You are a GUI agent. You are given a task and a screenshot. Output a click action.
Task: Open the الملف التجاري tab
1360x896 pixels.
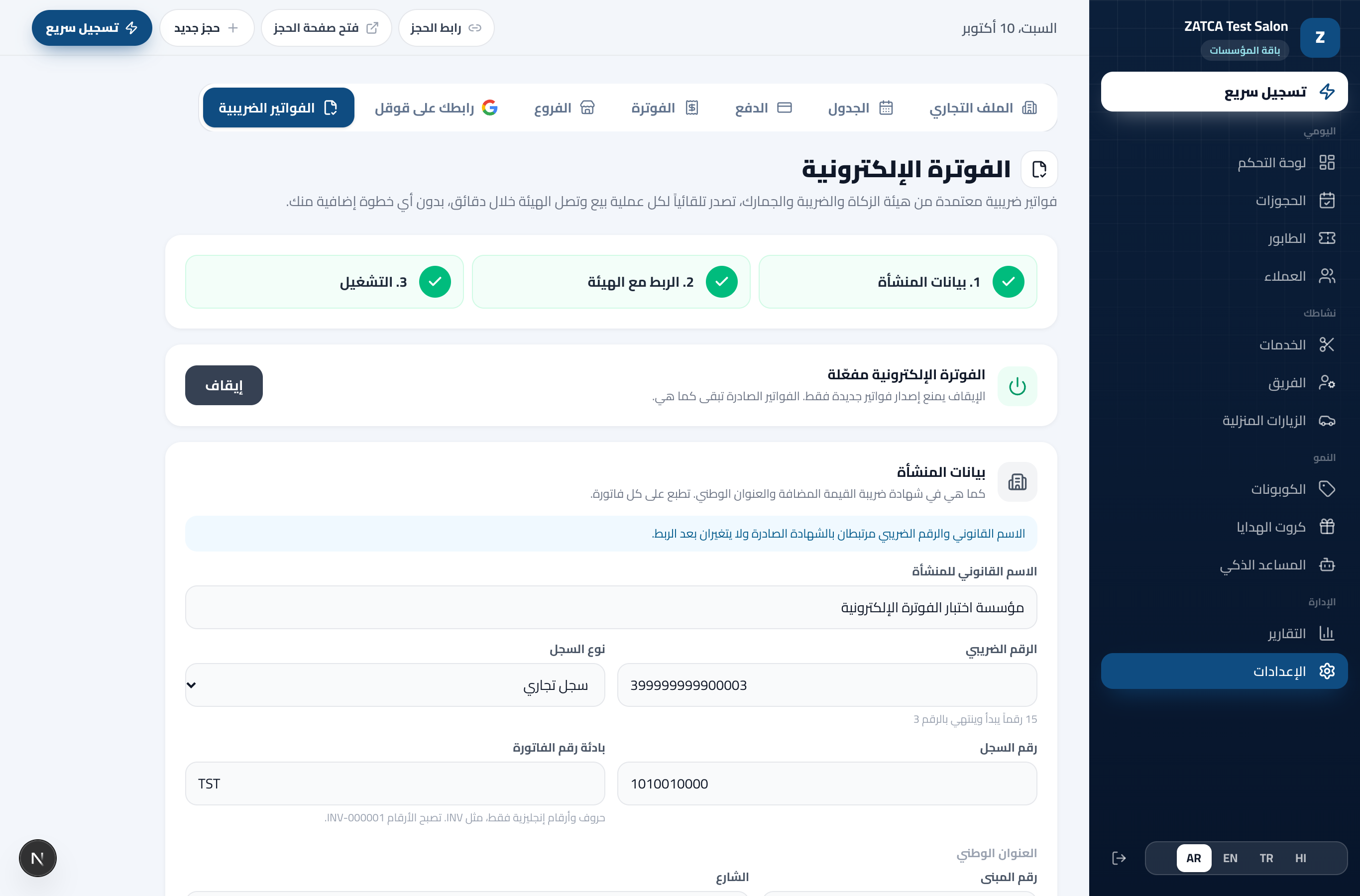(x=983, y=108)
